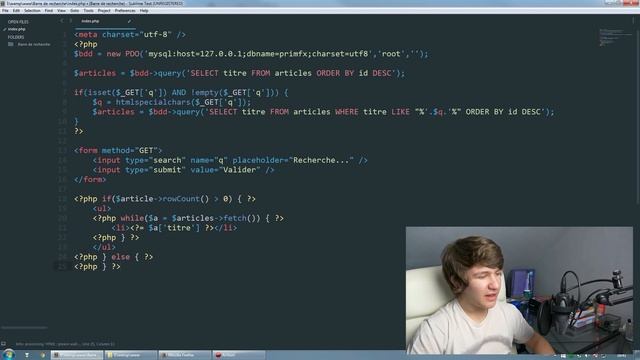Select index.php in Open Files sidebar
This screenshot has height=360, width=640.
coord(17,29)
